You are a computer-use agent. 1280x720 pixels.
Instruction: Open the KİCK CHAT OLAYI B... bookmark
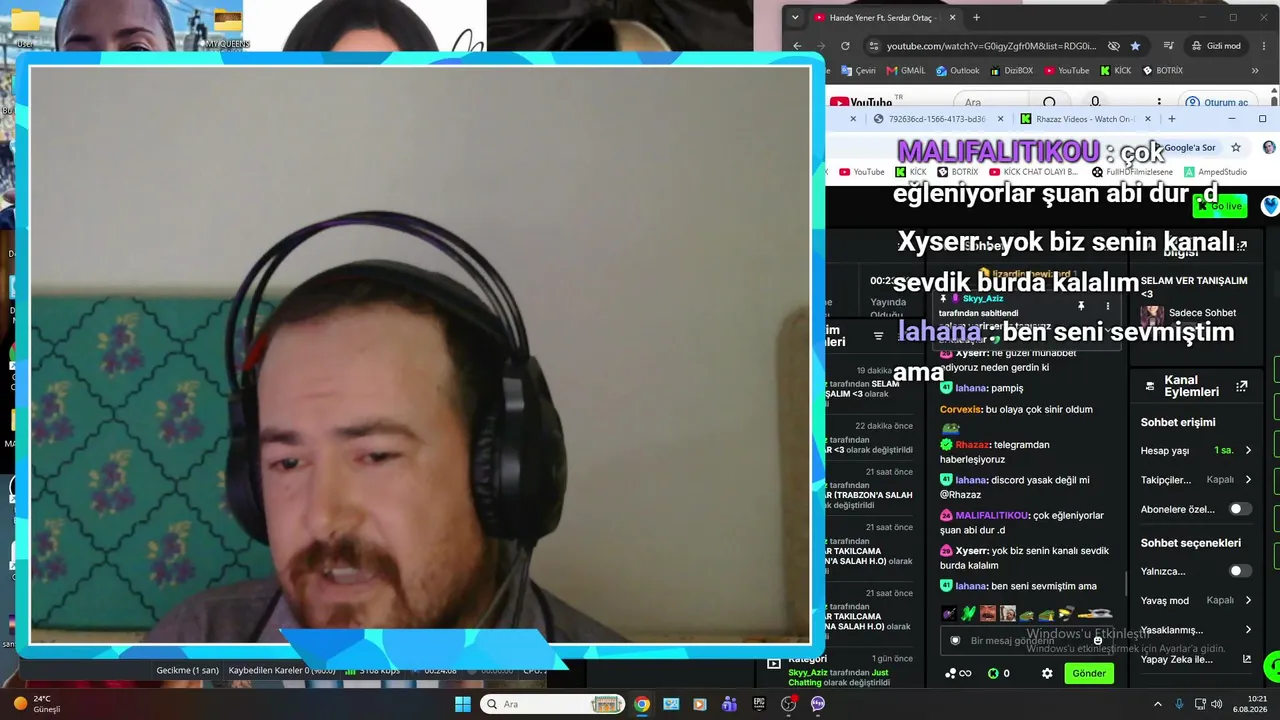pos(1035,172)
